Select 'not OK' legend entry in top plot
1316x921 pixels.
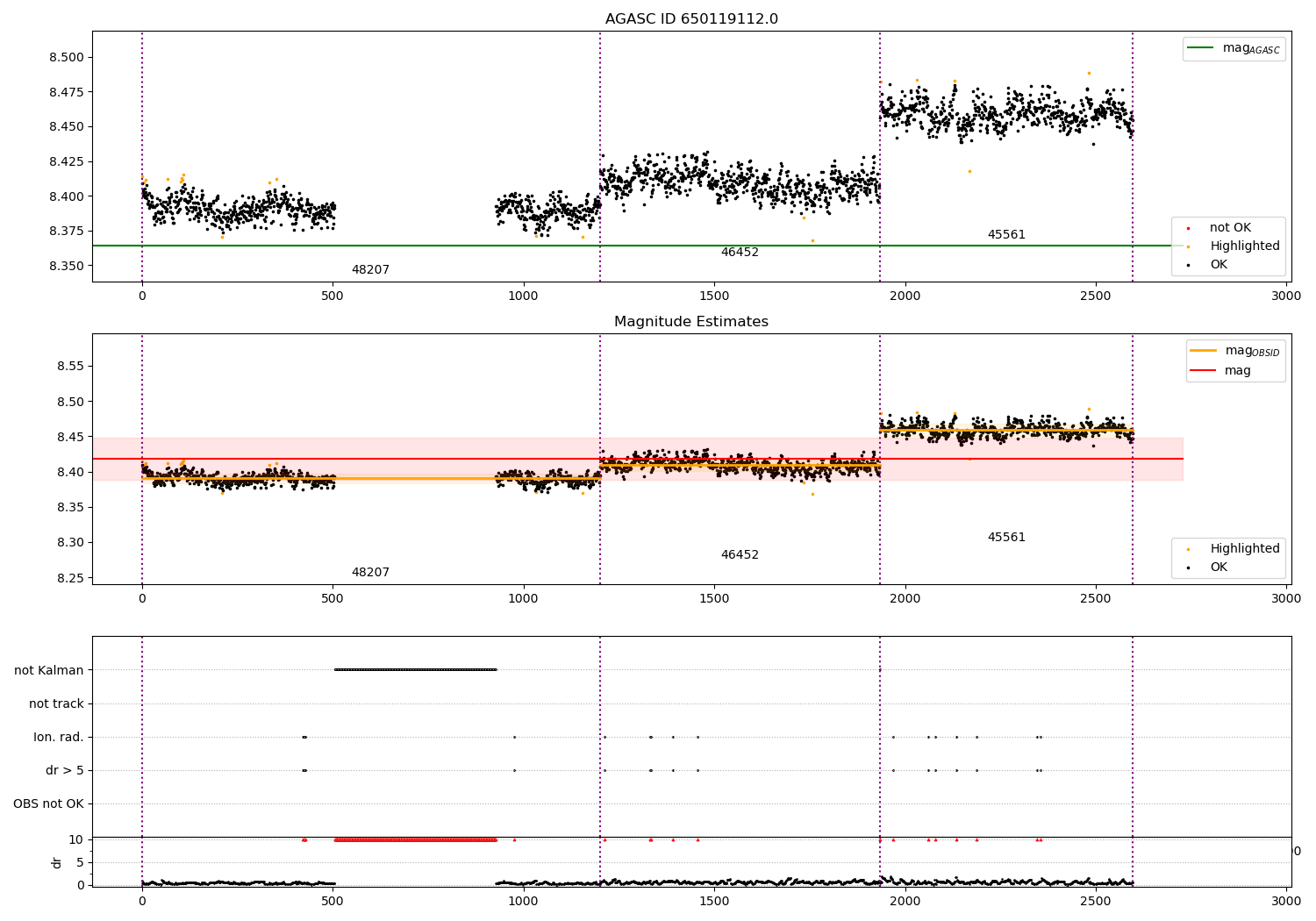click(x=1230, y=228)
